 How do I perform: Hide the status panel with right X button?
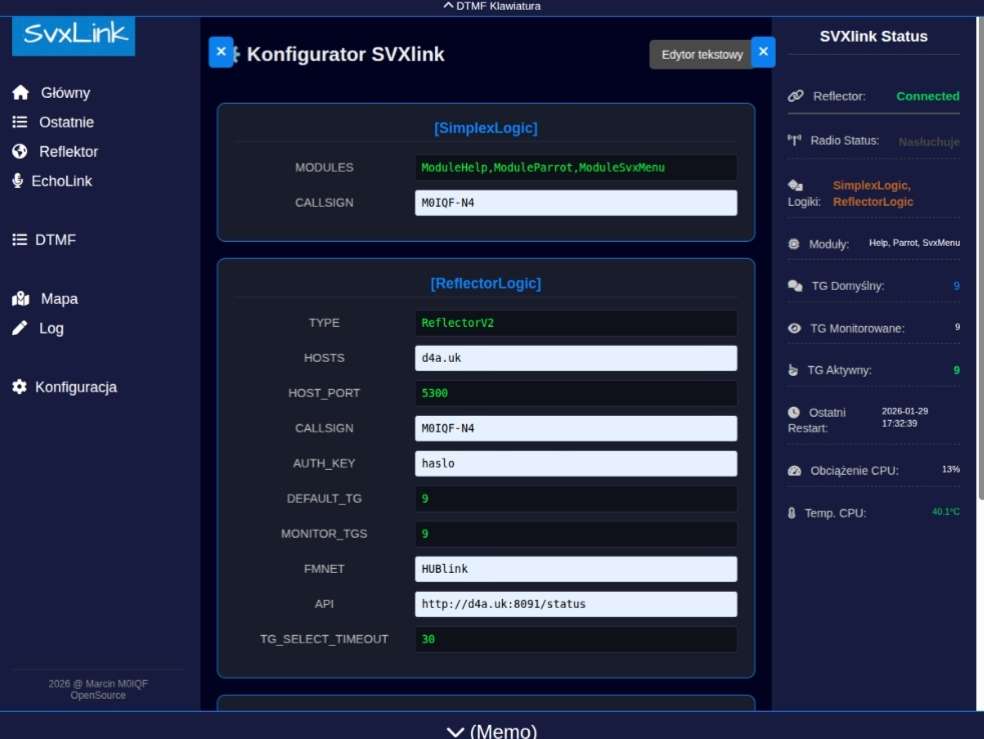pos(763,52)
